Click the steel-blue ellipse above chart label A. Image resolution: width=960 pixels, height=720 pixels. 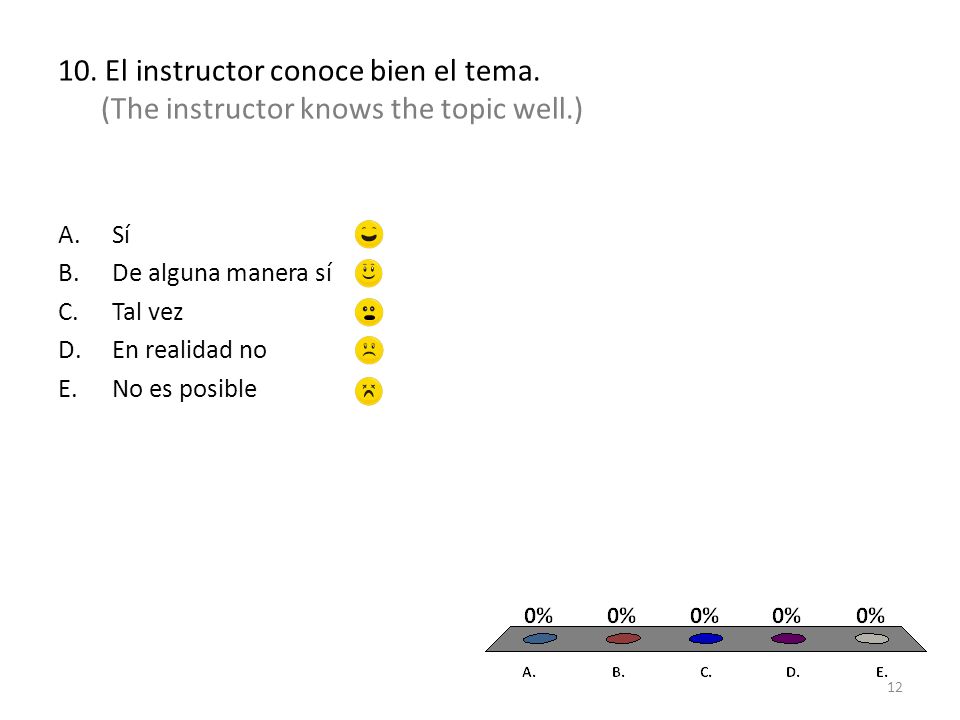pos(539,639)
